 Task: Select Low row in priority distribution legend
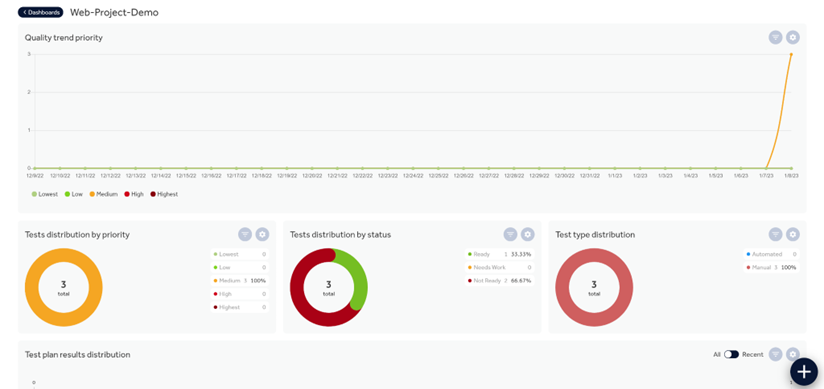[240, 268]
